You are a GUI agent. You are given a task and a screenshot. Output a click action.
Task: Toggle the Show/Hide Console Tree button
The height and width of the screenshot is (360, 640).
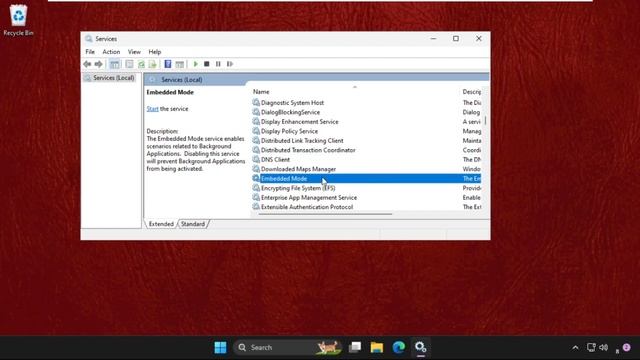(x=115, y=64)
